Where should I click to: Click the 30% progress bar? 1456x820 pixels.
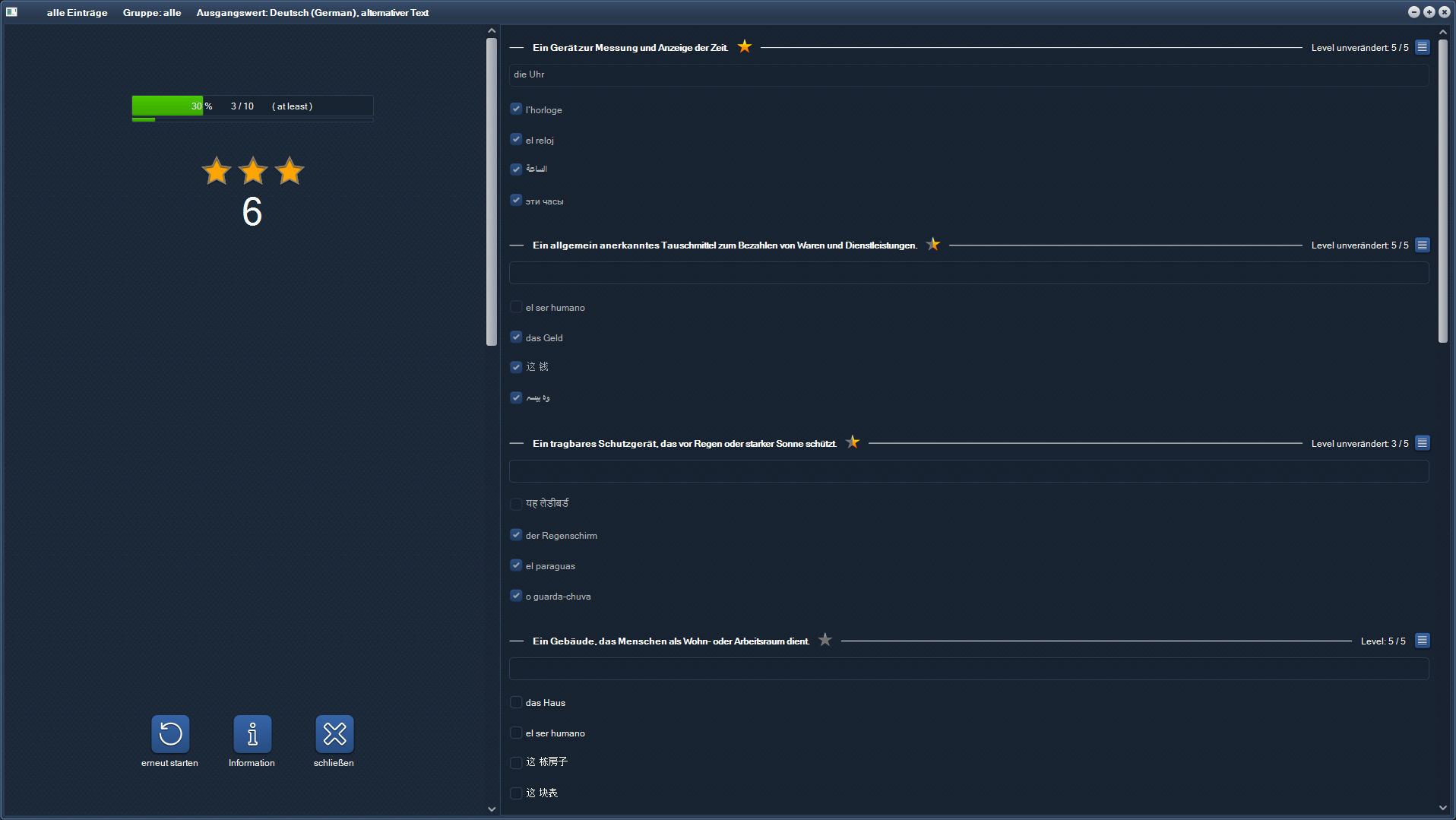[x=167, y=106]
